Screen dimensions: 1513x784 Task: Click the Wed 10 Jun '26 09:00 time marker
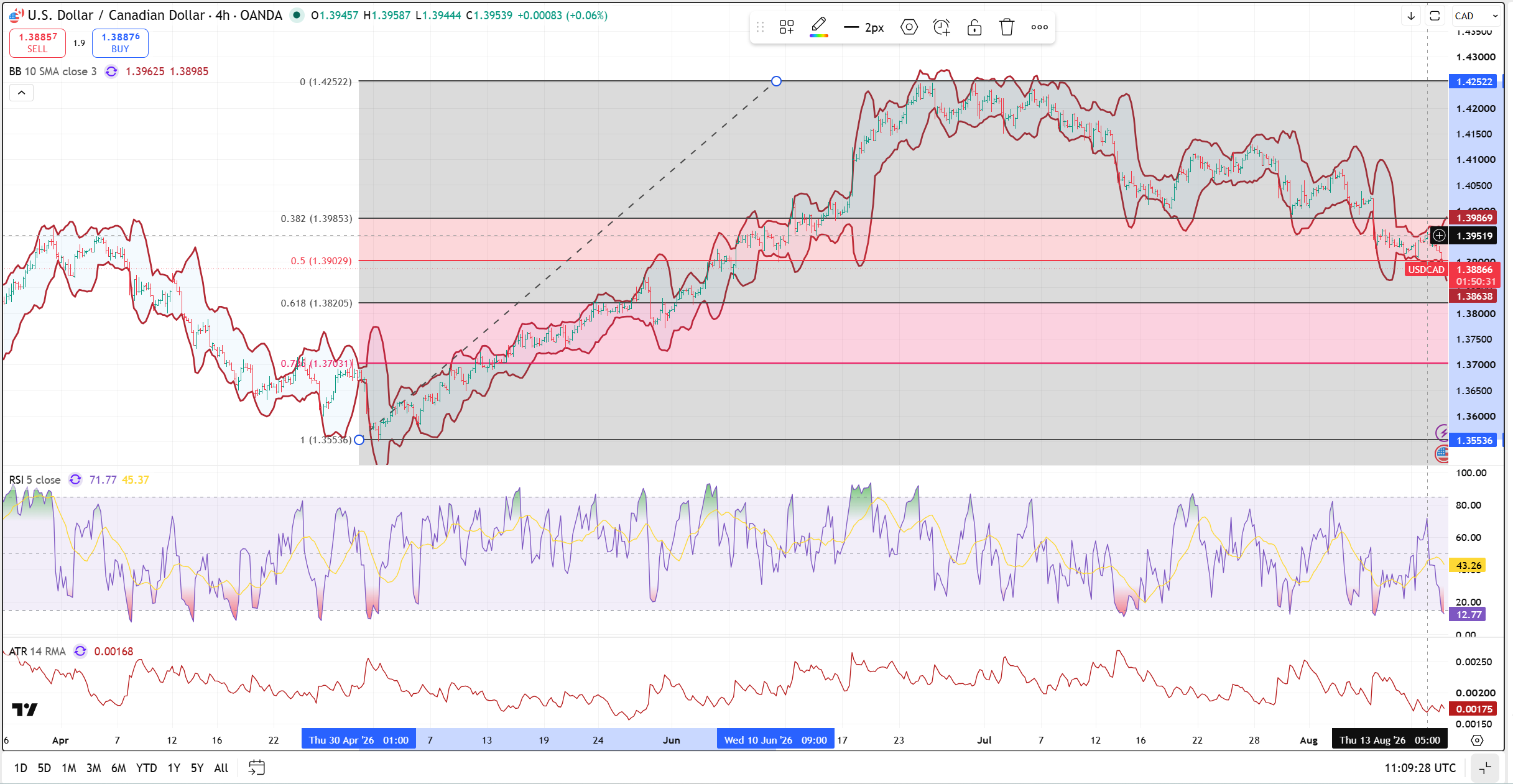(x=775, y=740)
